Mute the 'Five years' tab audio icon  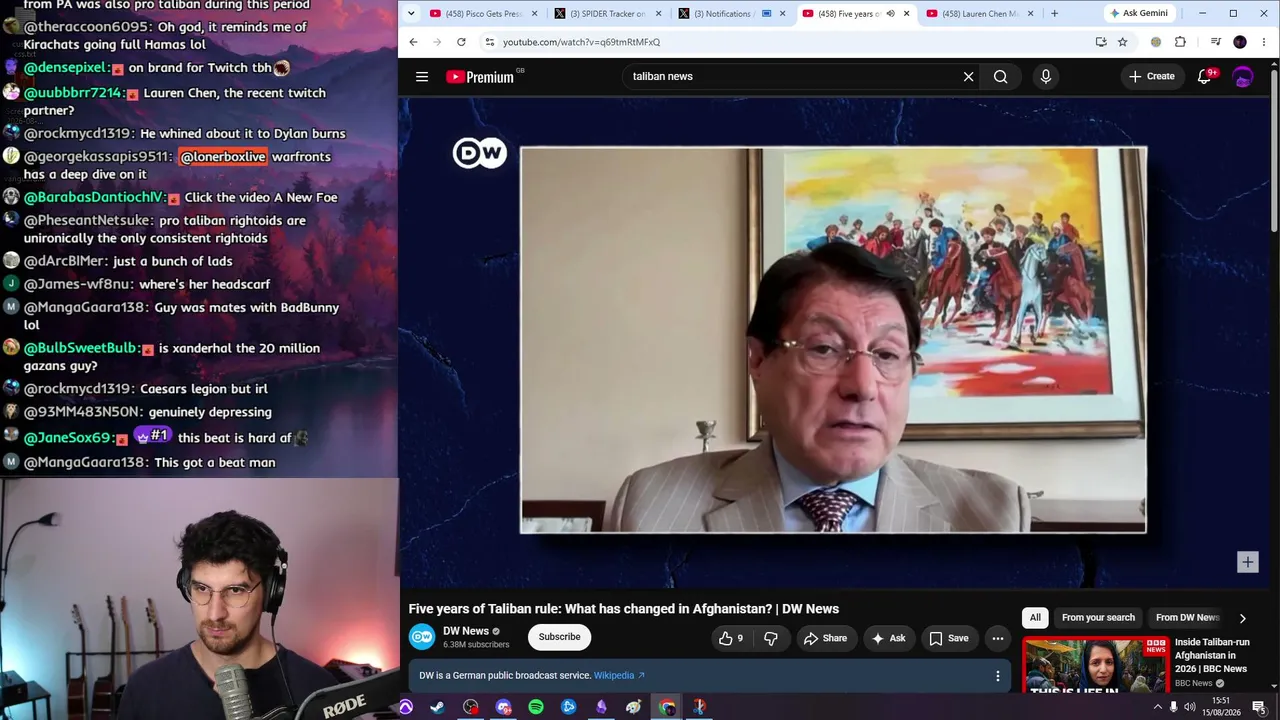(890, 14)
